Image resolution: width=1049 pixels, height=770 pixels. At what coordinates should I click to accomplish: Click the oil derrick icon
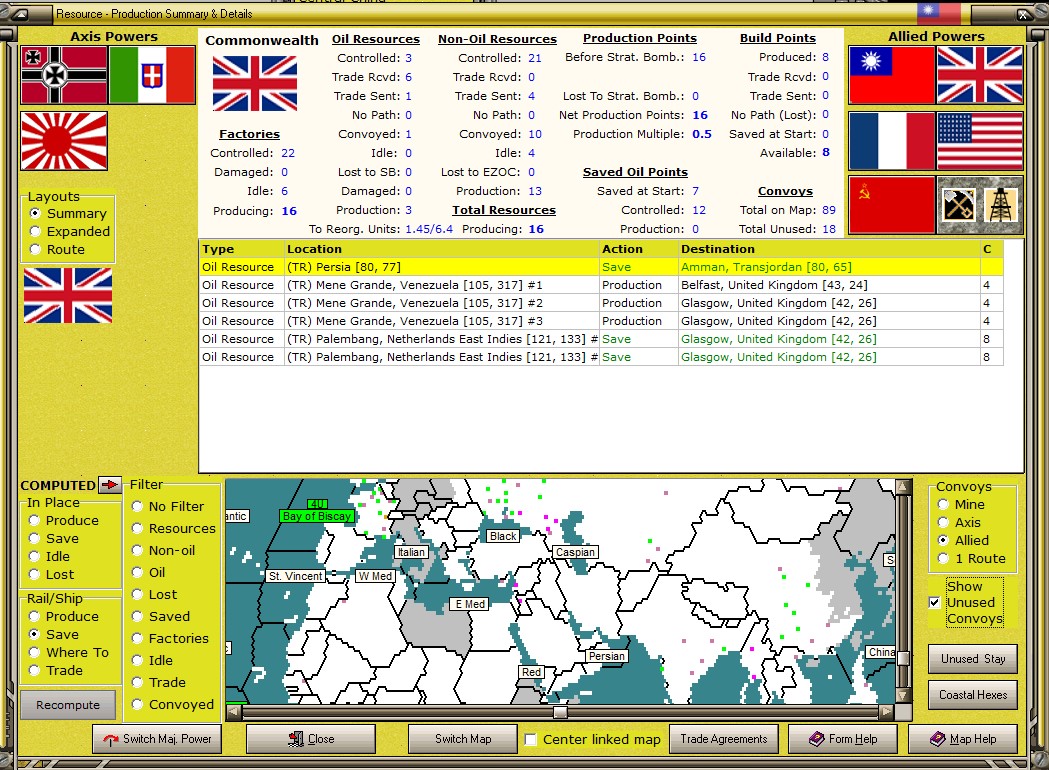click(x=1002, y=205)
